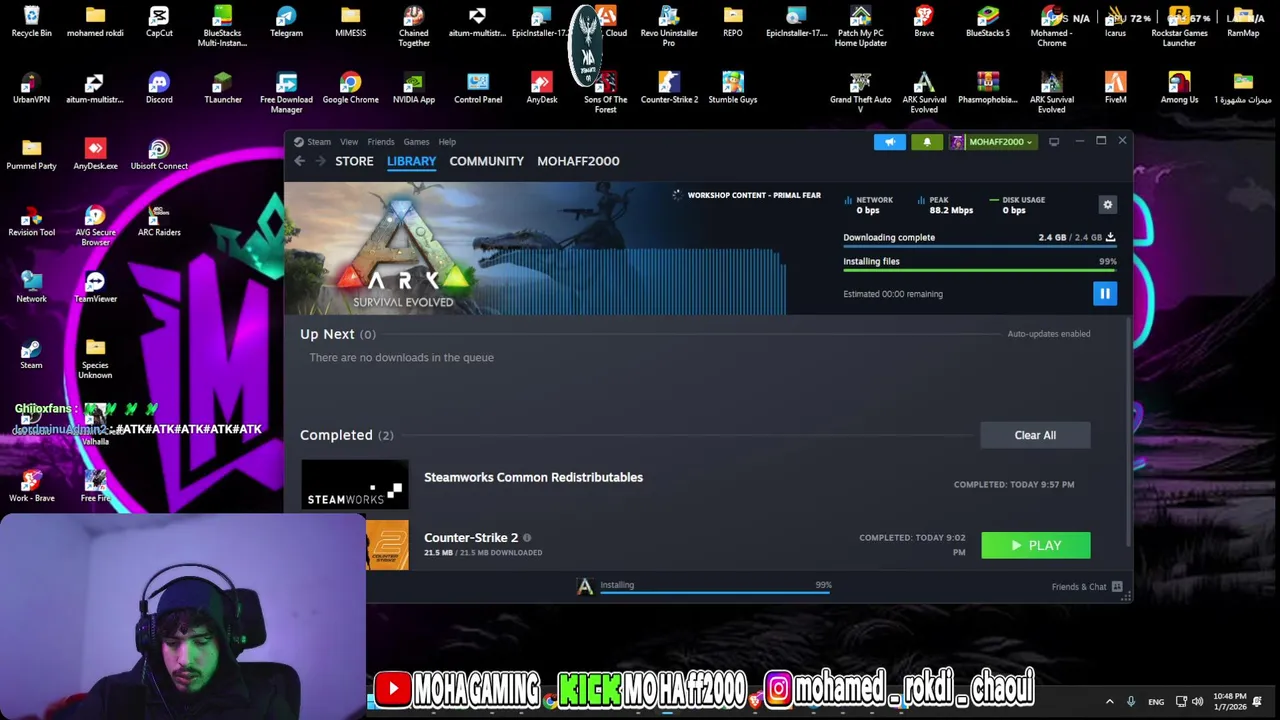The width and height of the screenshot is (1280, 720).
Task: Open the taskbar clock and date
Action: click(x=1229, y=701)
